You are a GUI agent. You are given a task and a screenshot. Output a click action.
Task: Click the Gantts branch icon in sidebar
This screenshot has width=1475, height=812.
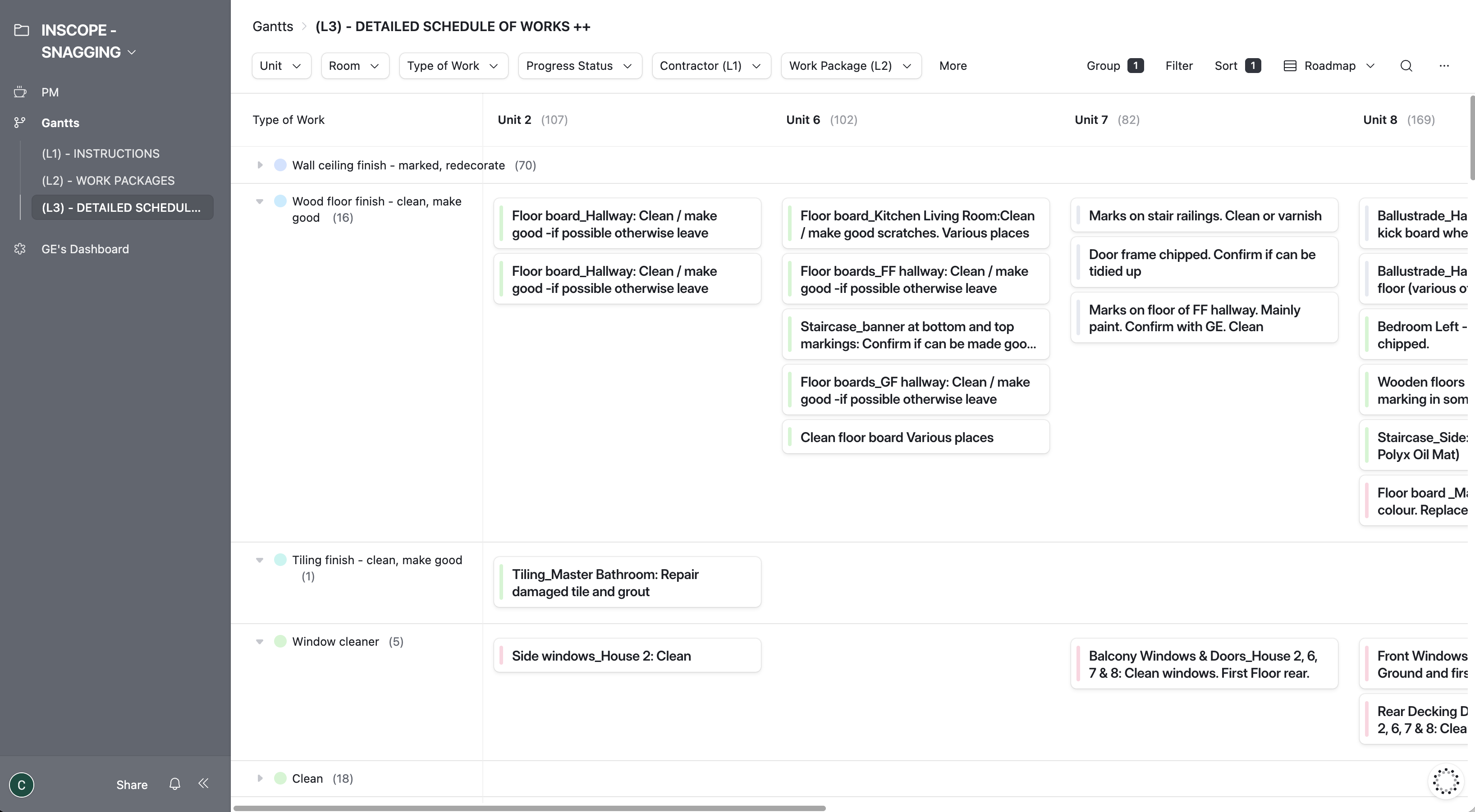(x=20, y=123)
